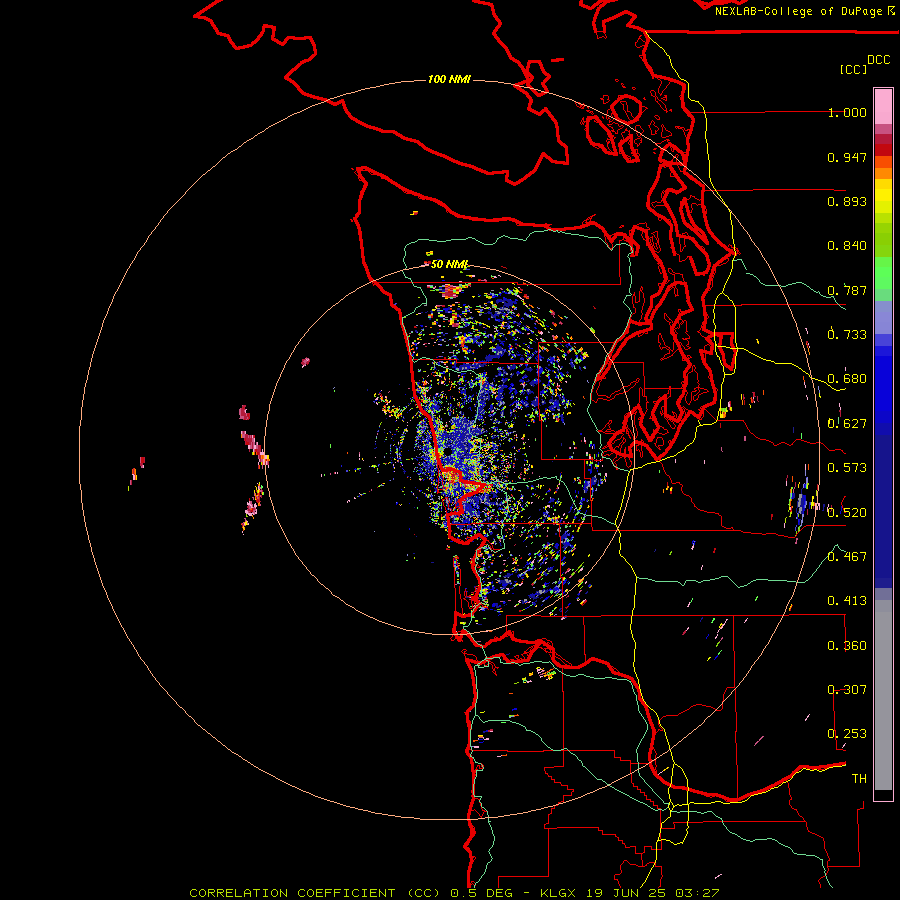Screen dimensions: 900x900
Task: Select the 0.307 scale value
Action: pos(847,690)
